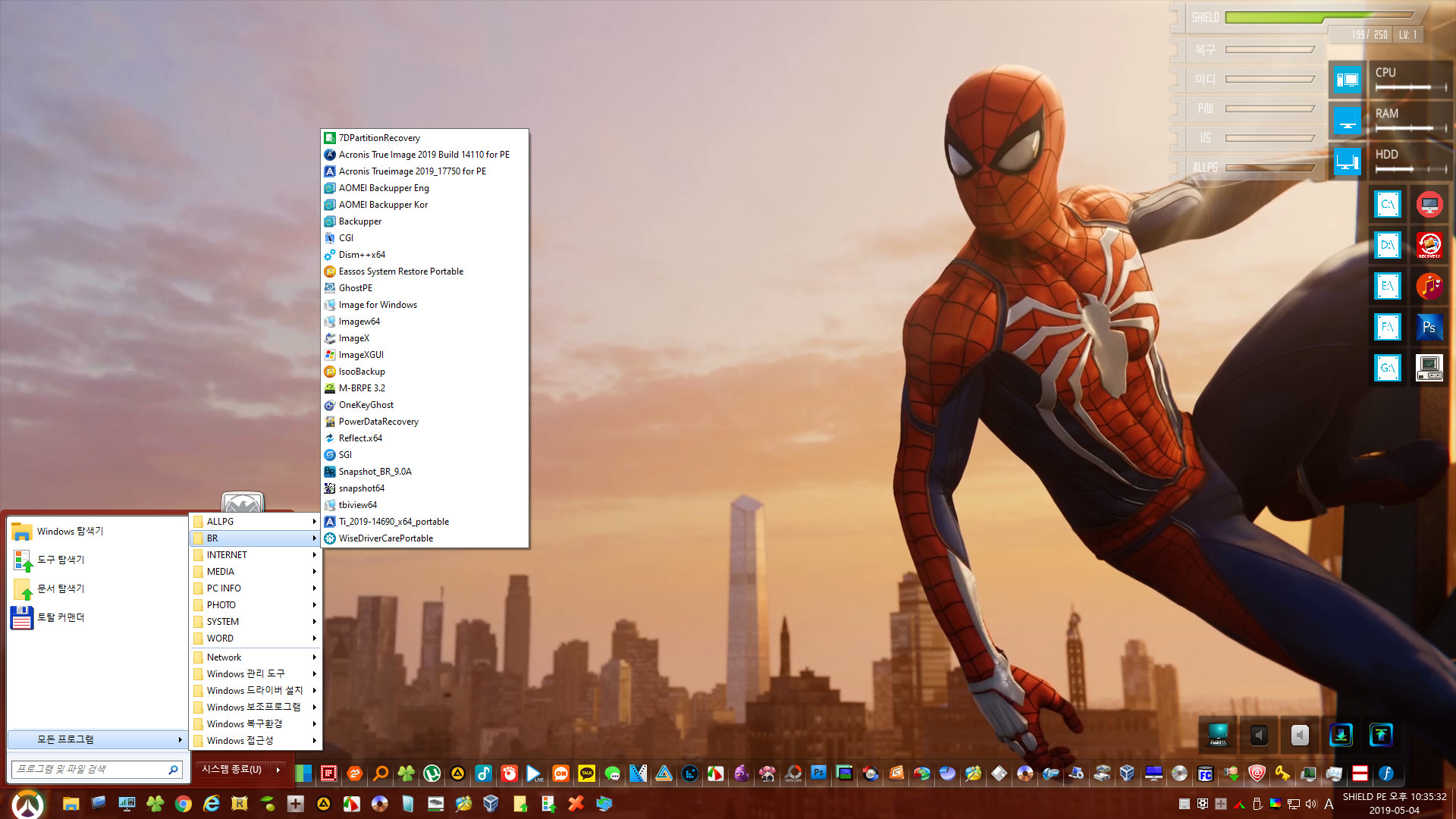This screenshot has width=1456, height=819.
Task: Launch Photoshop from the right sidebar
Action: pyautogui.click(x=1429, y=327)
